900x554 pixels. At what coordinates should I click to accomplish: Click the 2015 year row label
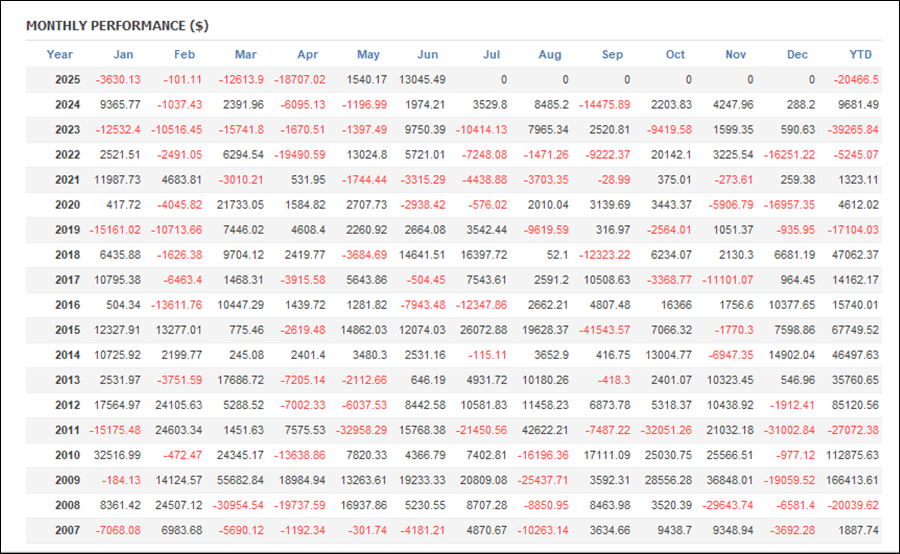point(67,330)
